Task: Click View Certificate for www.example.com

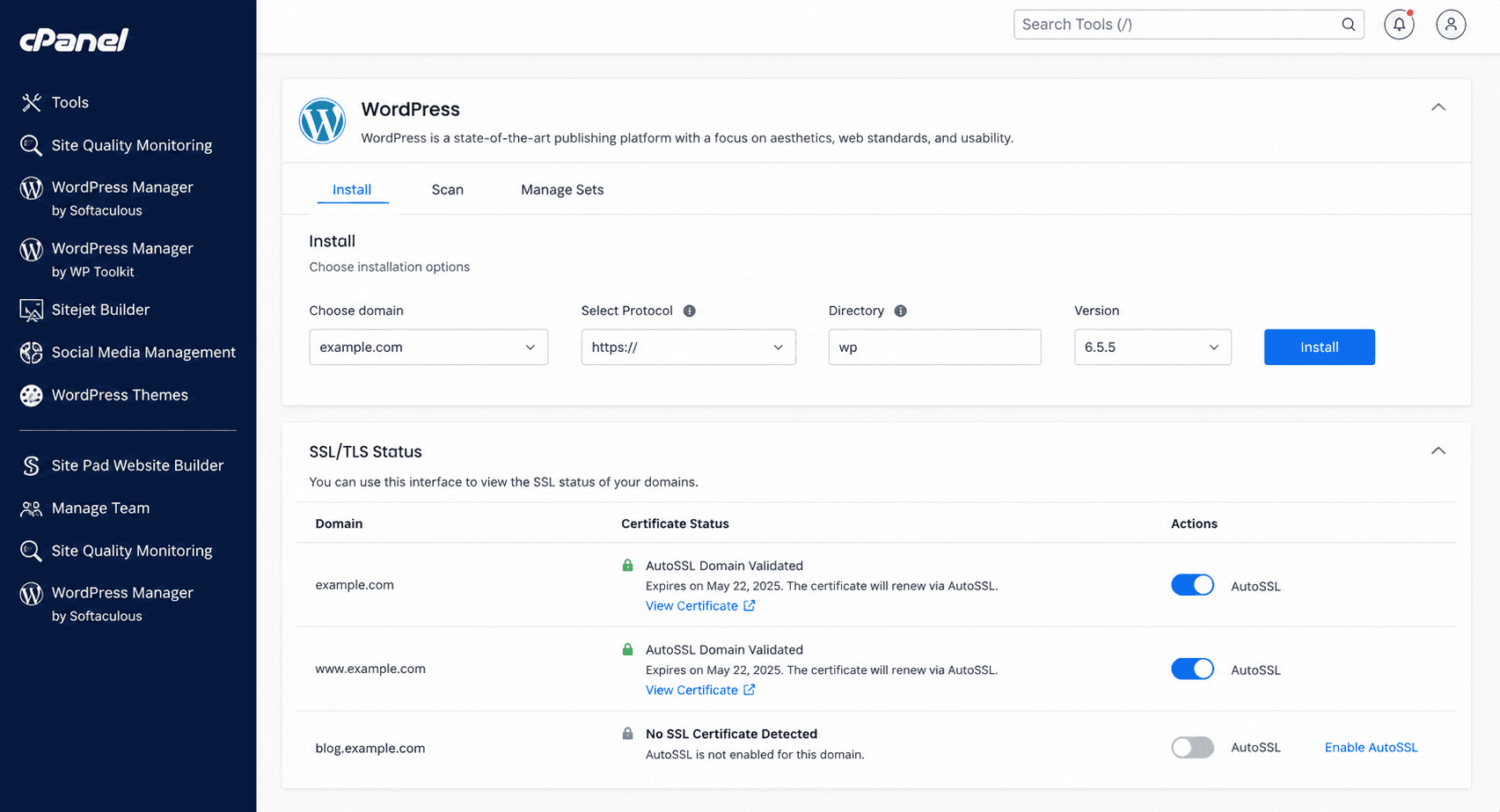Action: tap(691, 691)
